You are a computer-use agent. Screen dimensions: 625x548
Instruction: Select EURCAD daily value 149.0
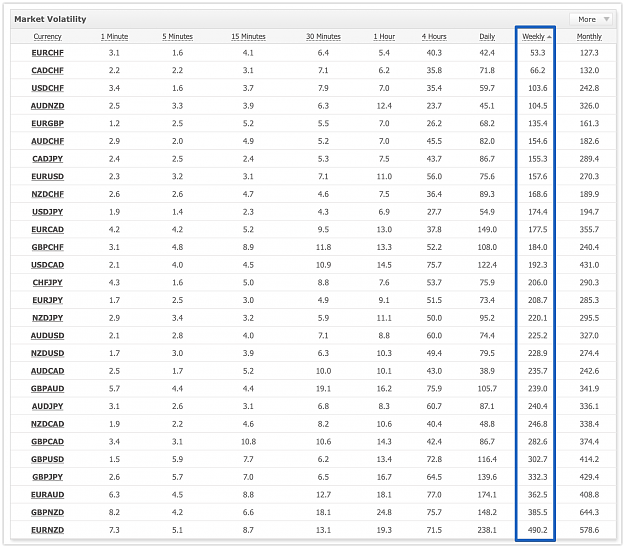pos(487,230)
